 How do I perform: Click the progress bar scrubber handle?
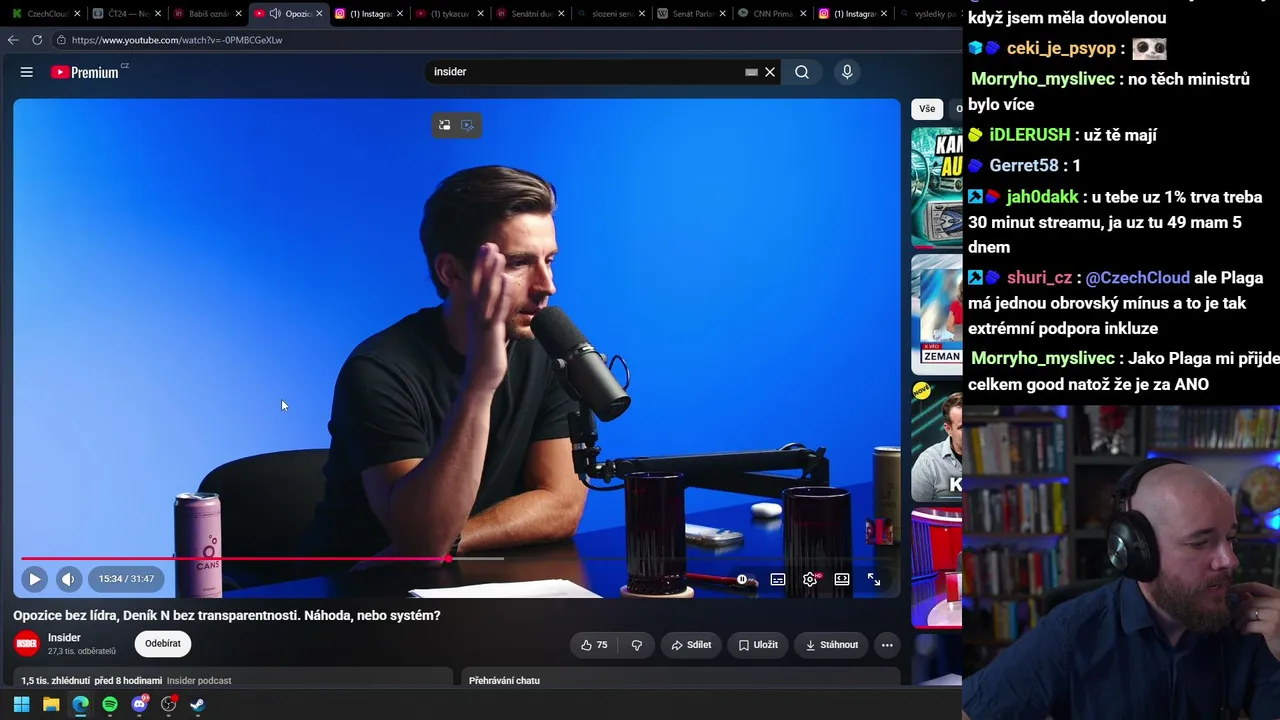tap(446, 559)
